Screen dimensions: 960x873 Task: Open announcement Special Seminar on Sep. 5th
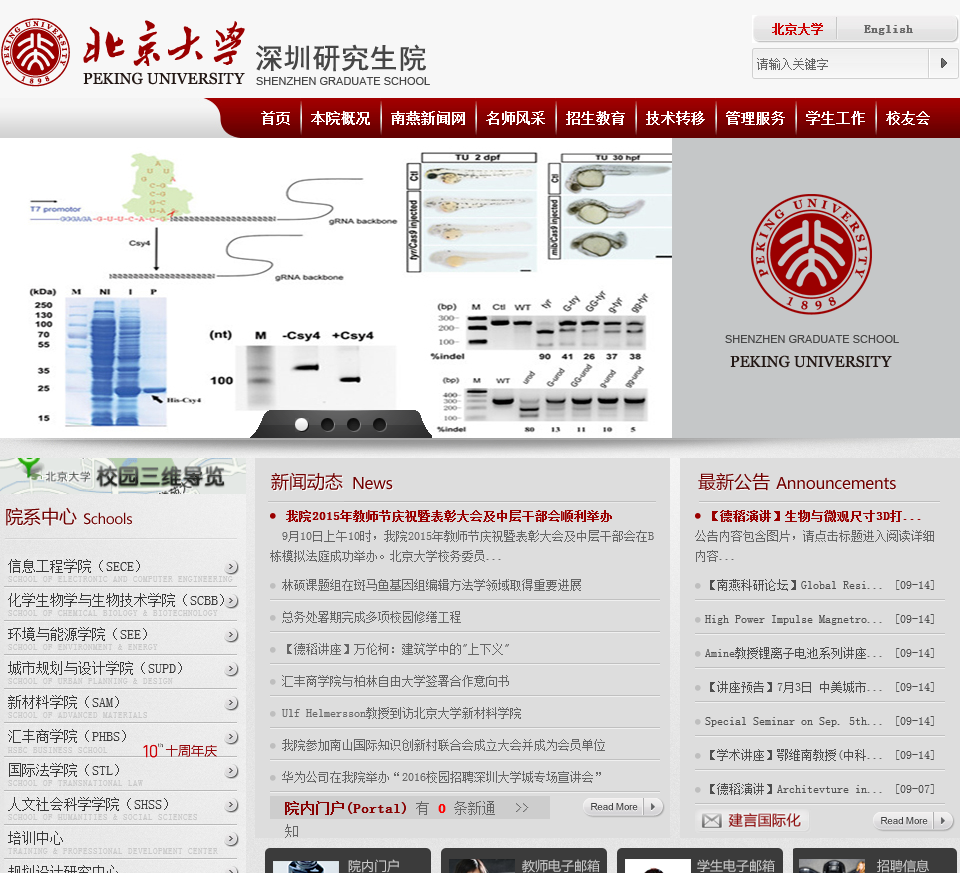pos(793,721)
